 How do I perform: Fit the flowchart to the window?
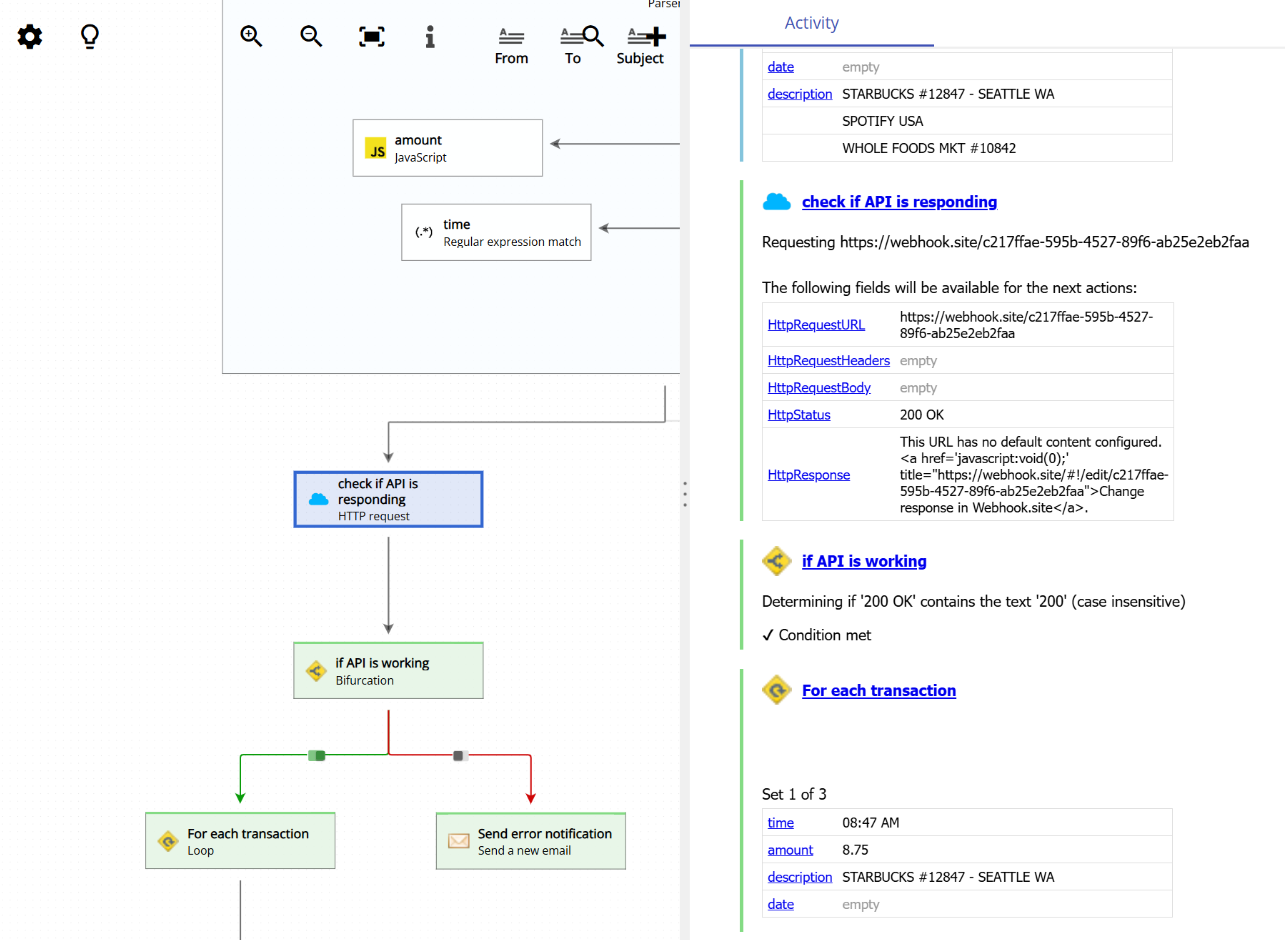click(371, 35)
